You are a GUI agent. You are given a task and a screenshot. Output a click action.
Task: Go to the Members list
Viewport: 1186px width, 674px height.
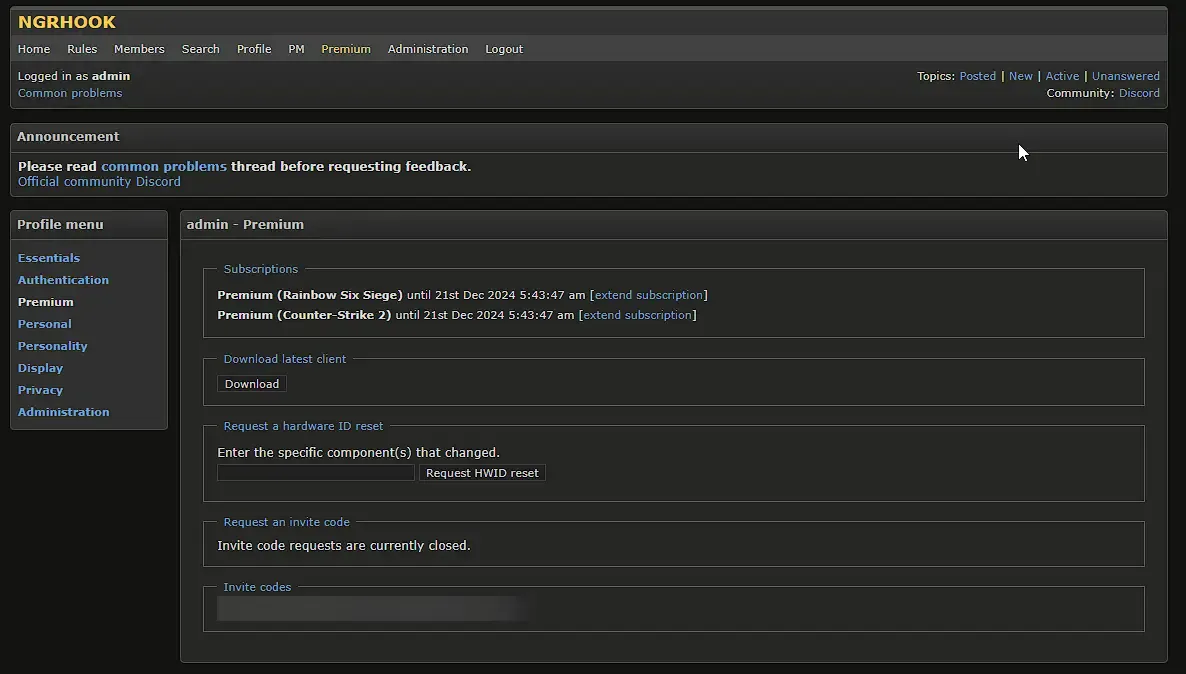coord(139,49)
